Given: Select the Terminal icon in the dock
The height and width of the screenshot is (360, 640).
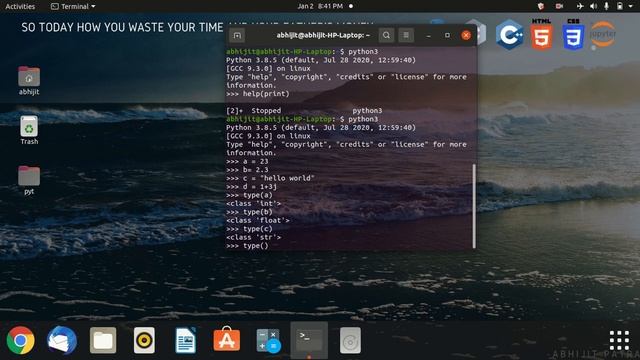Looking at the screenshot, I should click(x=309, y=340).
